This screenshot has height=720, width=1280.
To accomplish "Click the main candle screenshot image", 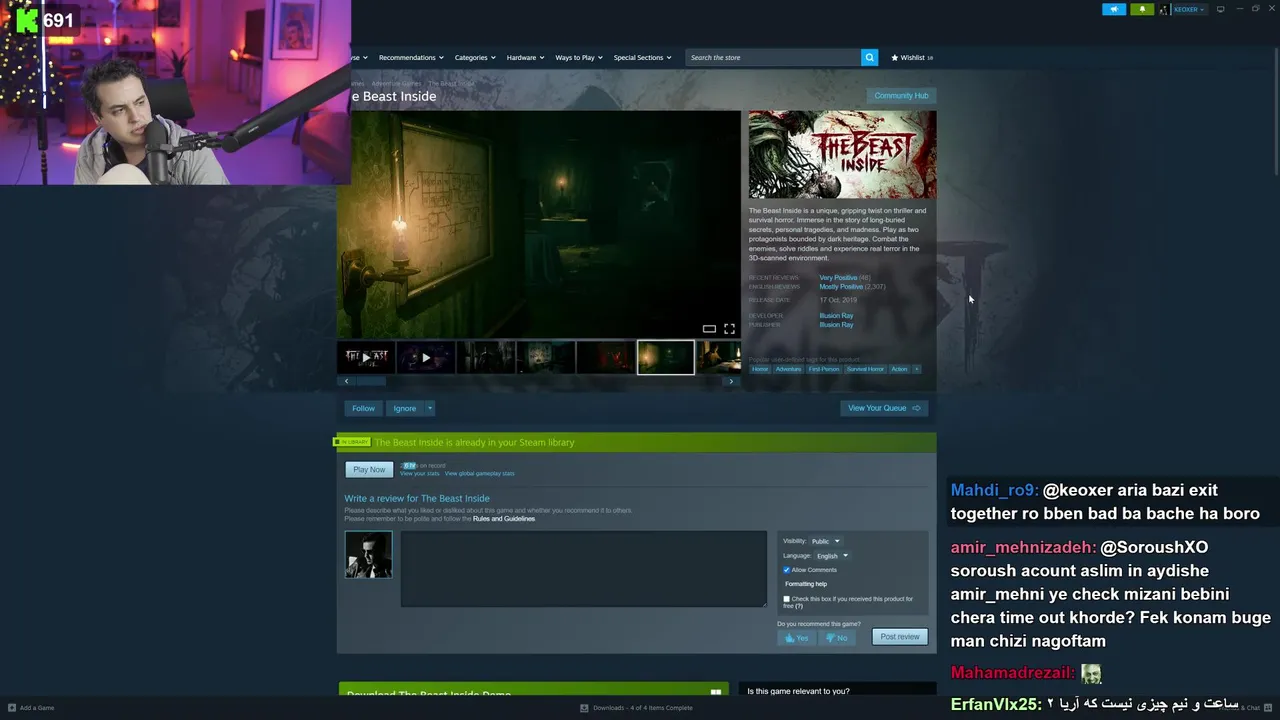I will point(538,224).
